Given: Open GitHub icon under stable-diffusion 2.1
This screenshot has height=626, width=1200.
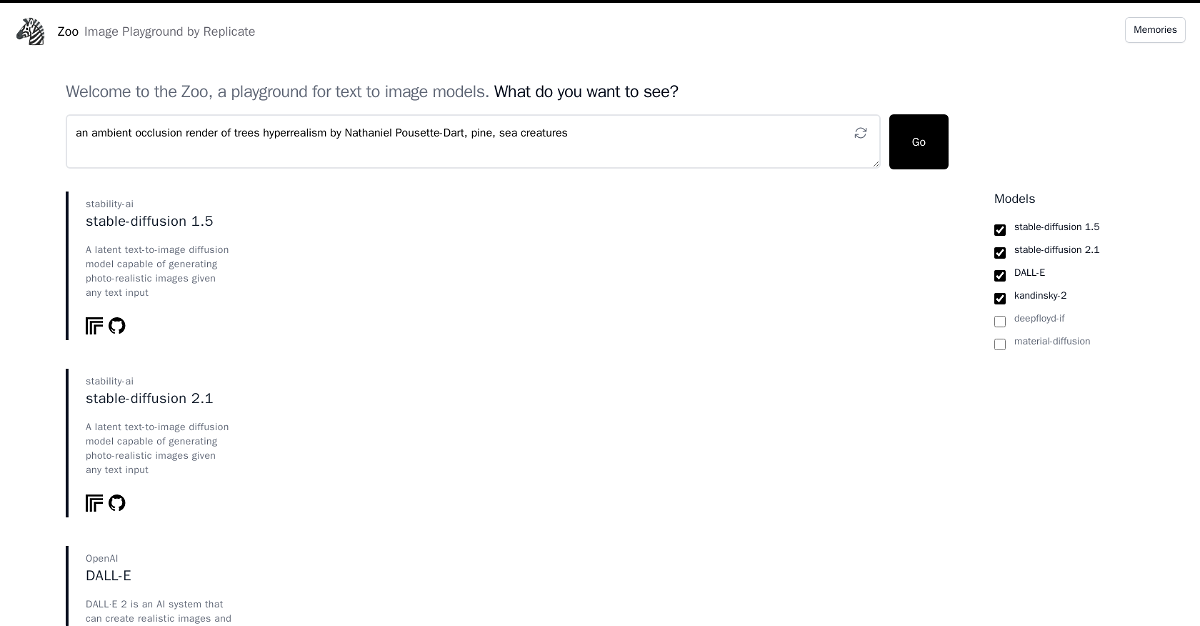Looking at the screenshot, I should tap(117, 503).
